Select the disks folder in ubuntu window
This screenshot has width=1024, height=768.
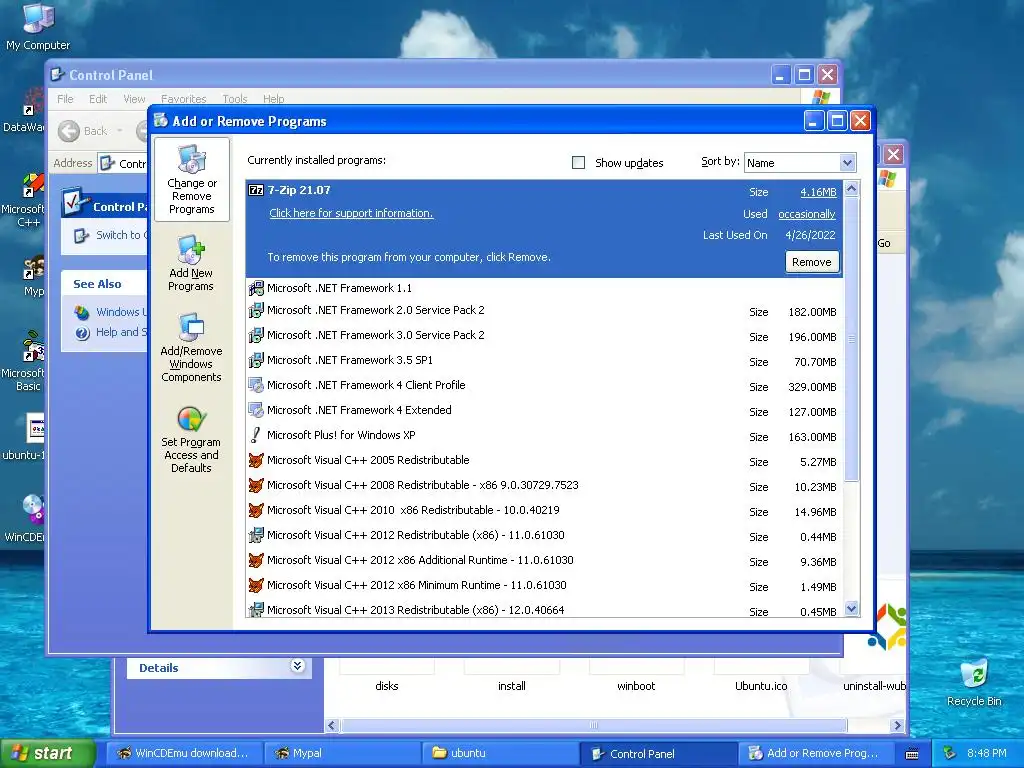(387, 686)
